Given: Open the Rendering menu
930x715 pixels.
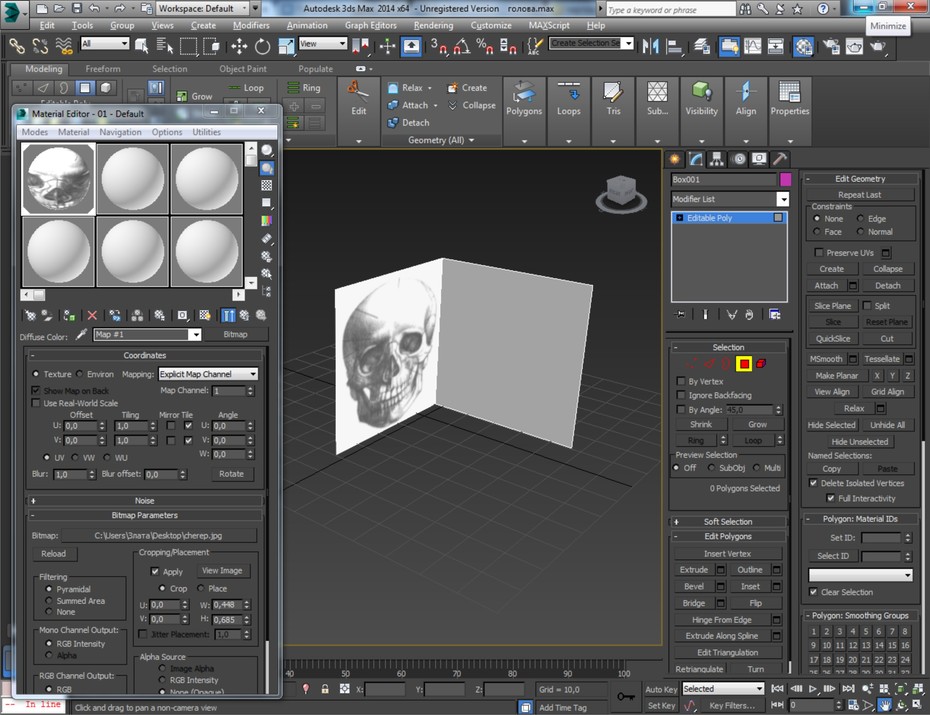Looking at the screenshot, I should point(433,25).
